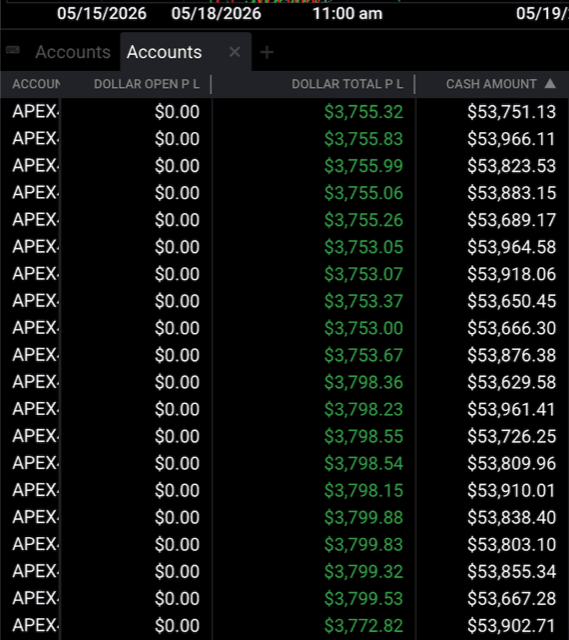The height and width of the screenshot is (640, 569).
Task: Select total P L value $3,755.99
Action: (x=363, y=166)
